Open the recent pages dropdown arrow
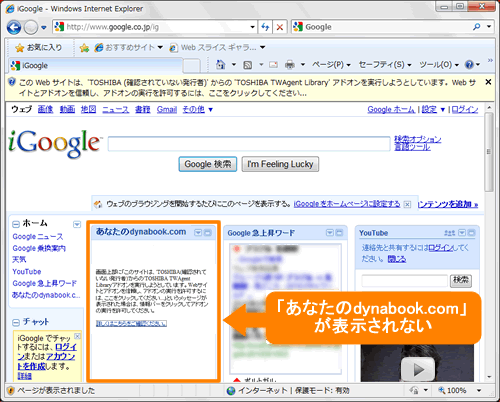500x402 pixels. 44,27
